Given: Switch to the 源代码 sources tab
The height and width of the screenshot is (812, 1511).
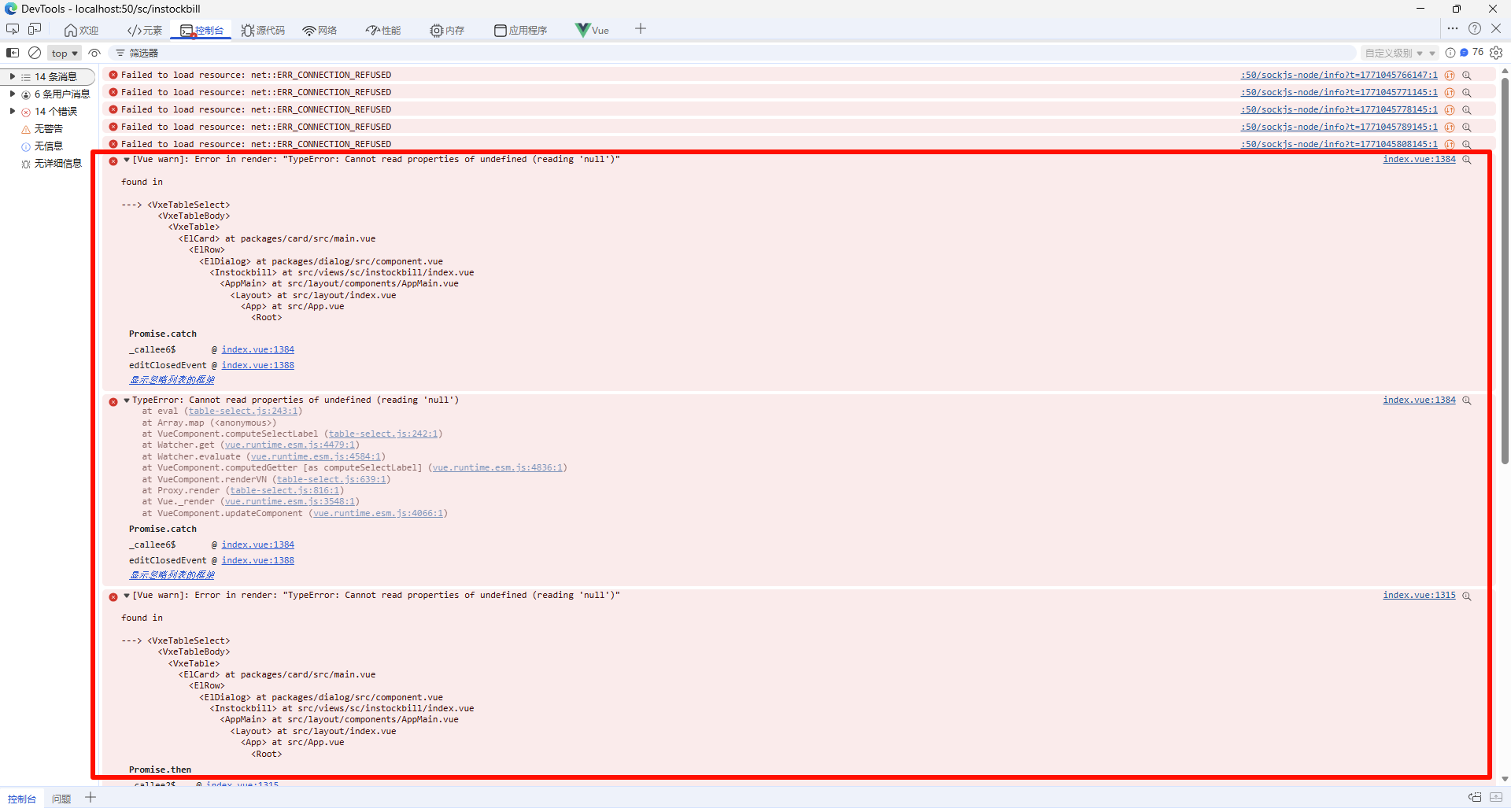Looking at the screenshot, I should click(x=263, y=31).
